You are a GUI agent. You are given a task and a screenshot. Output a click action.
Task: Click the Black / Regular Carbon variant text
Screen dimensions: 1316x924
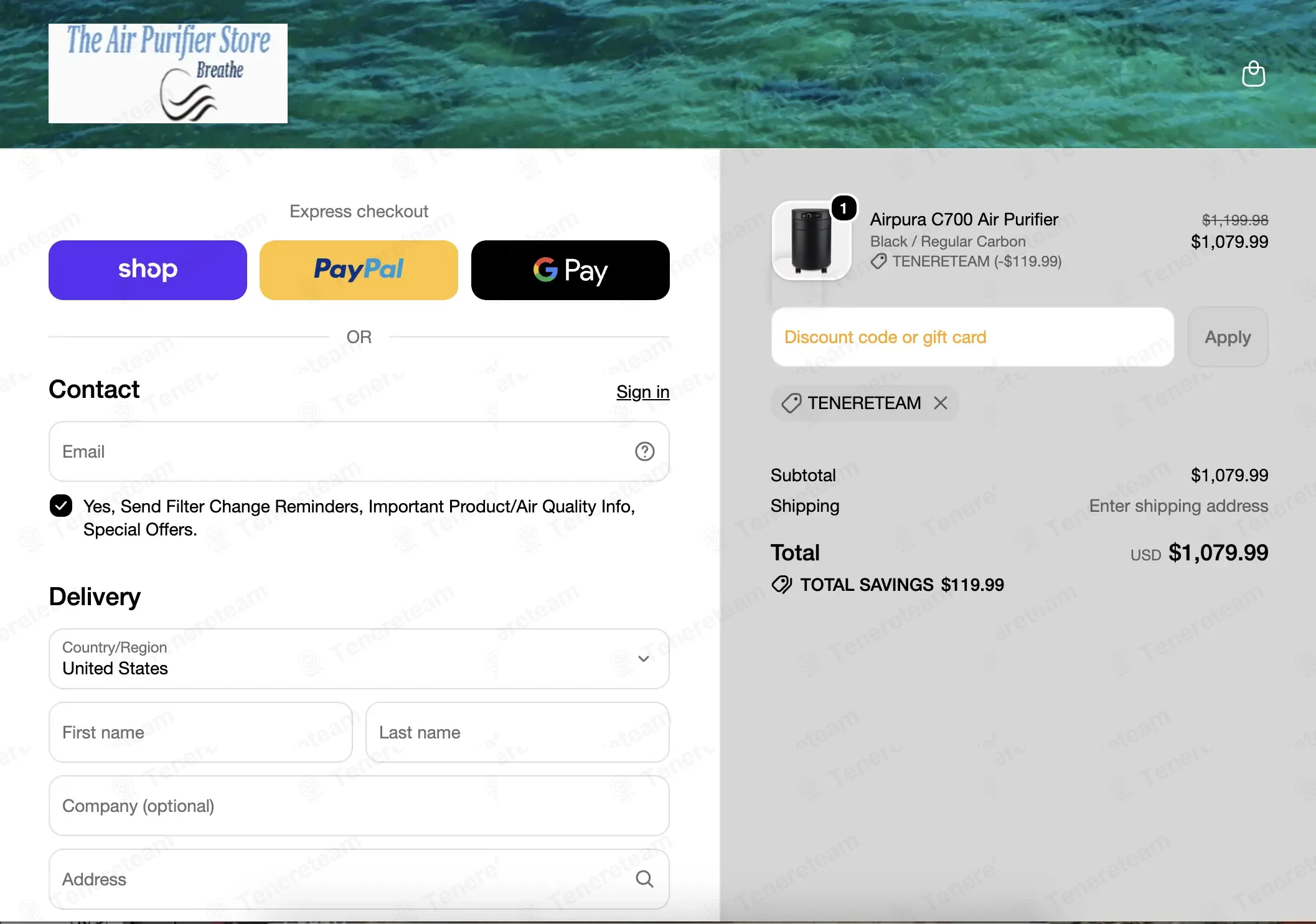pyautogui.click(x=947, y=241)
